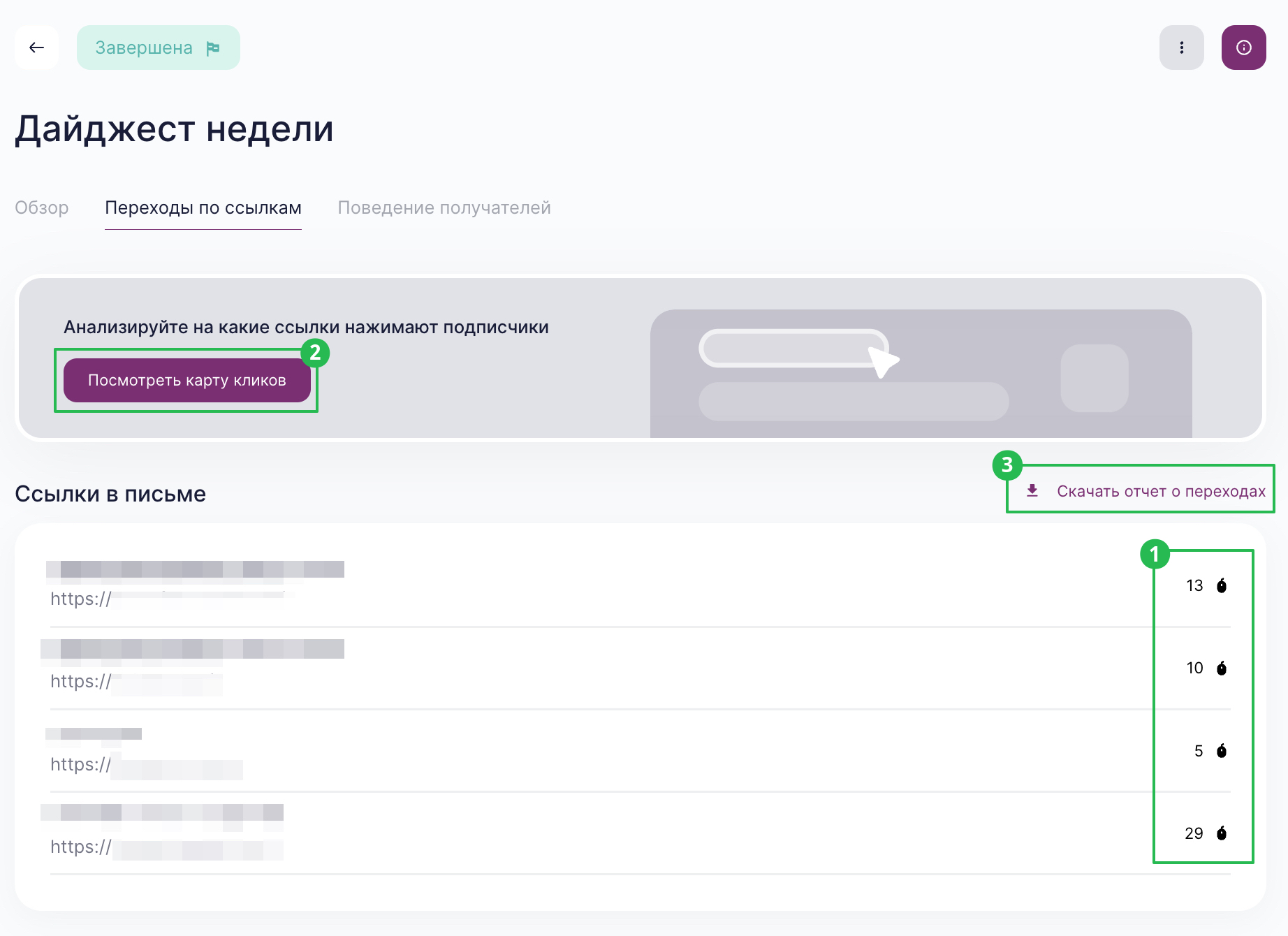Click the download icon beside Скачать отчет
The width and height of the screenshot is (1288, 936).
click(x=1032, y=491)
